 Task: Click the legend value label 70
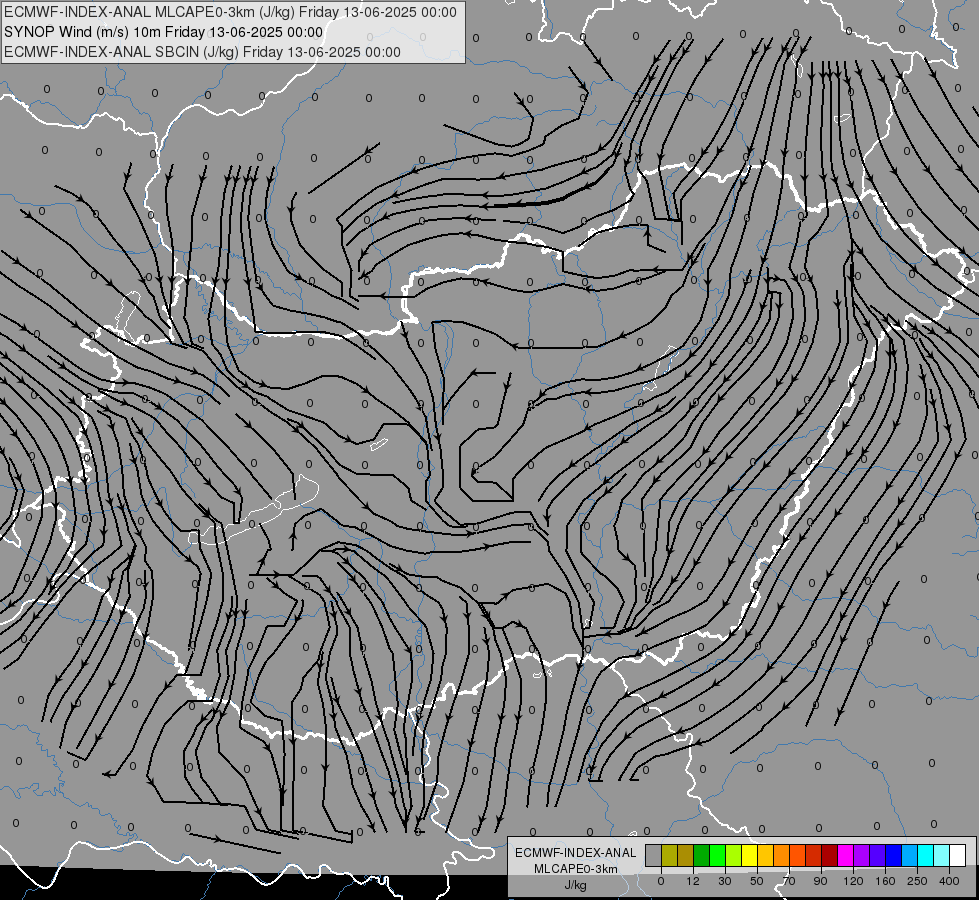pos(789,881)
